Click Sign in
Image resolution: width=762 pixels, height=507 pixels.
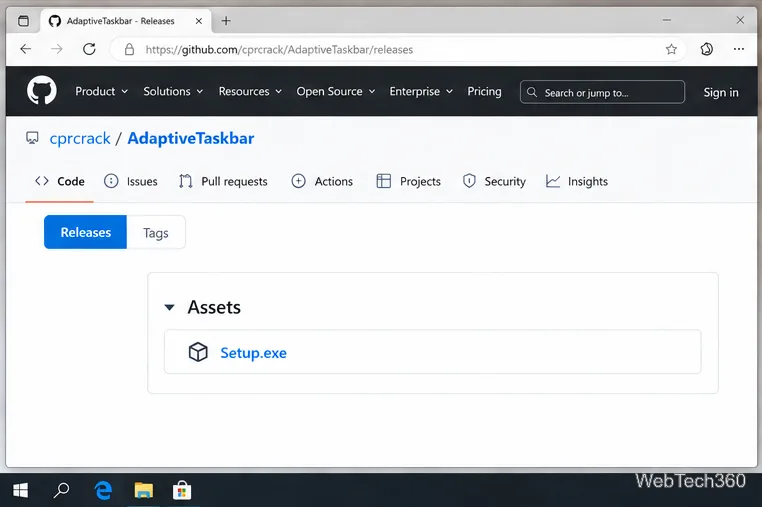721,92
